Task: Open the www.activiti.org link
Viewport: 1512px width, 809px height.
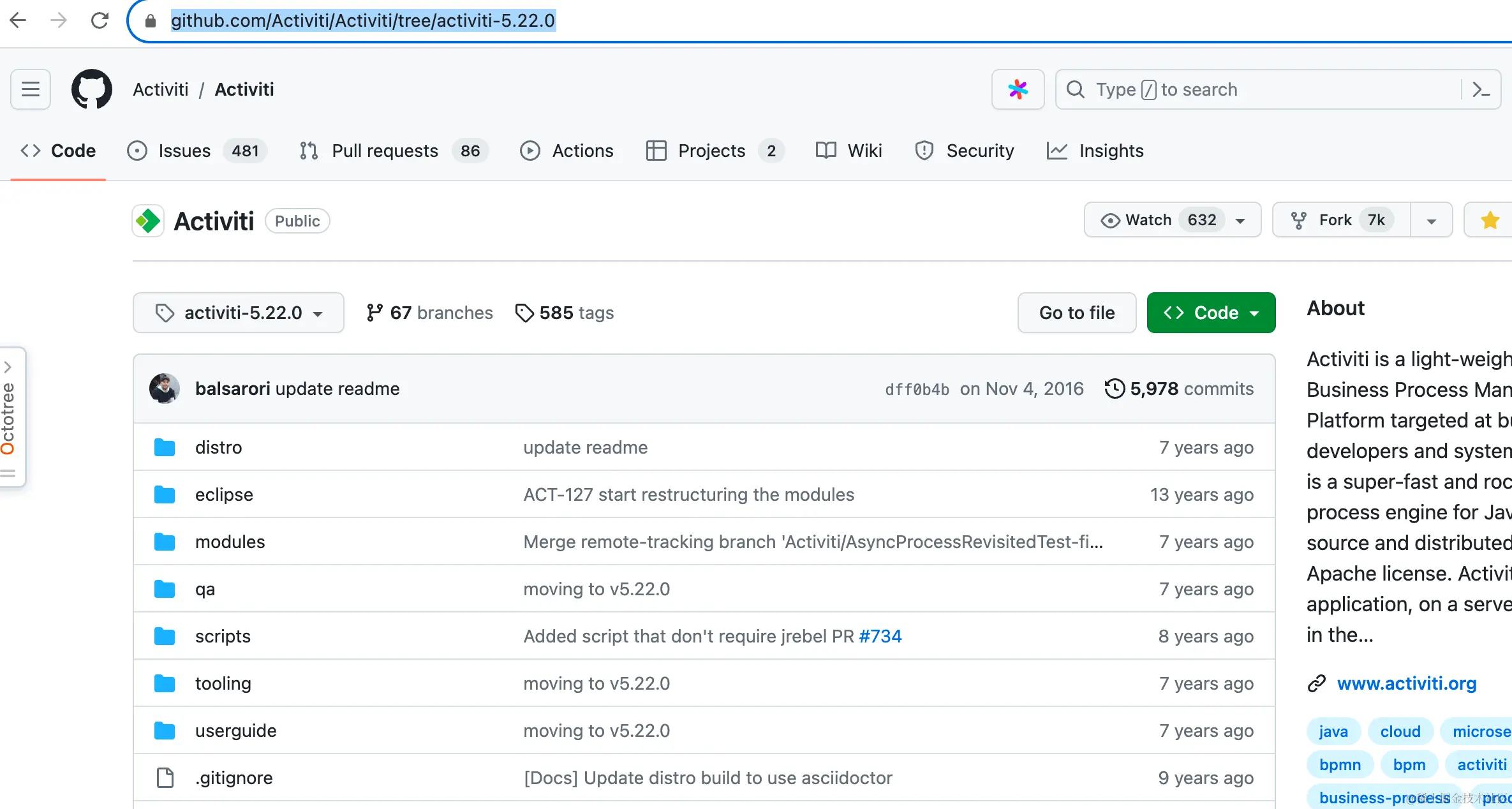Action: click(1406, 683)
